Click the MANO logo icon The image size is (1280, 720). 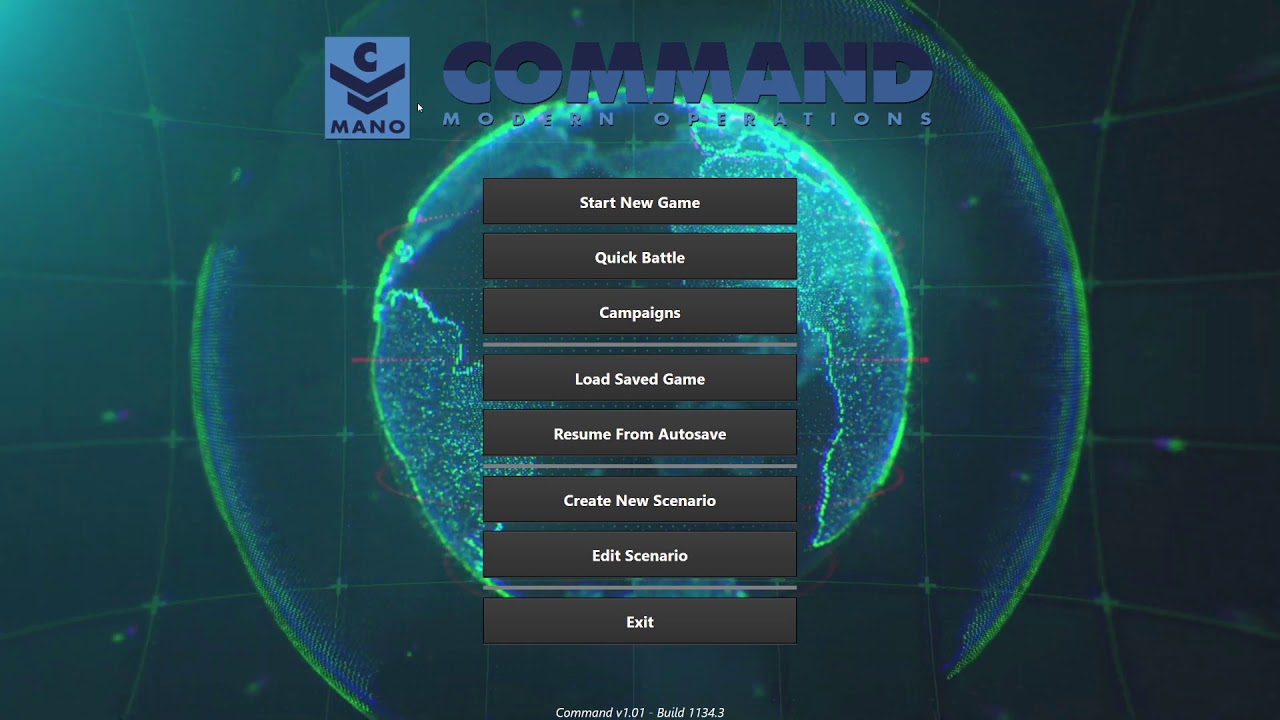[x=367, y=88]
